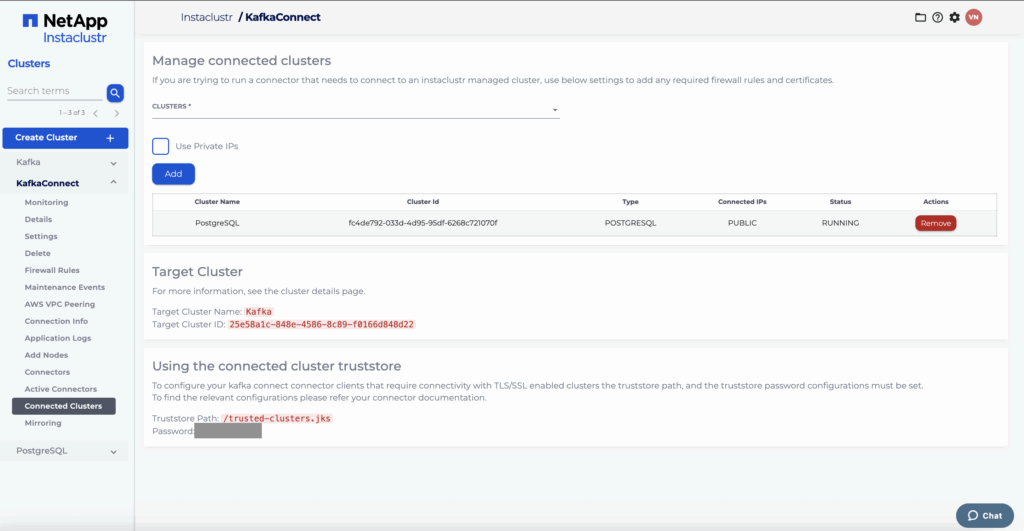This screenshot has width=1024, height=531.
Task: Click the VN user avatar
Action: [x=973, y=17]
